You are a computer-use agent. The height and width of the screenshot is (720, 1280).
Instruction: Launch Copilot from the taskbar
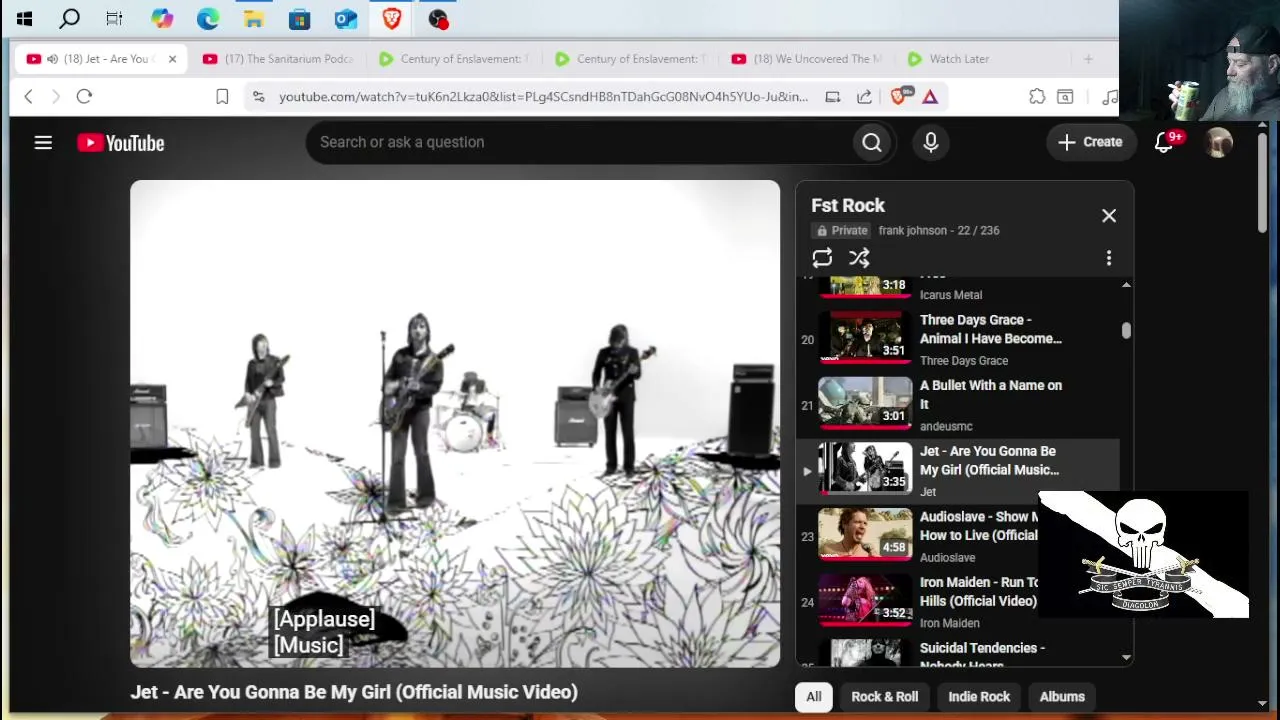click(161, 18)
